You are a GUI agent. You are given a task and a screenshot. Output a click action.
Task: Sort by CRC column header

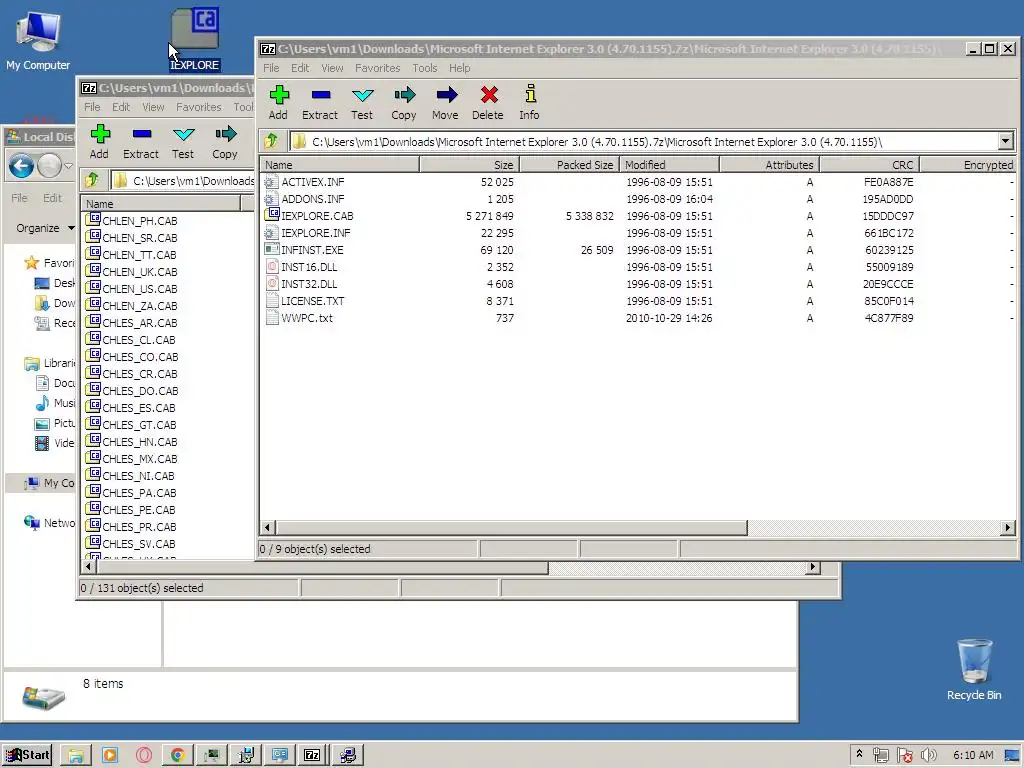pos(870,165)
